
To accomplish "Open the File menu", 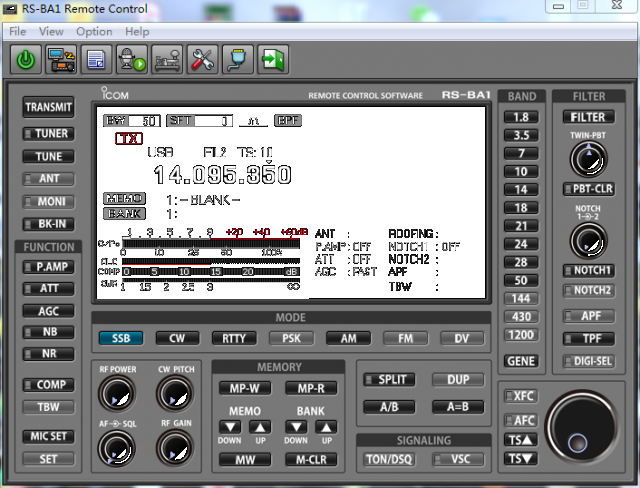I will pos(18,31).
